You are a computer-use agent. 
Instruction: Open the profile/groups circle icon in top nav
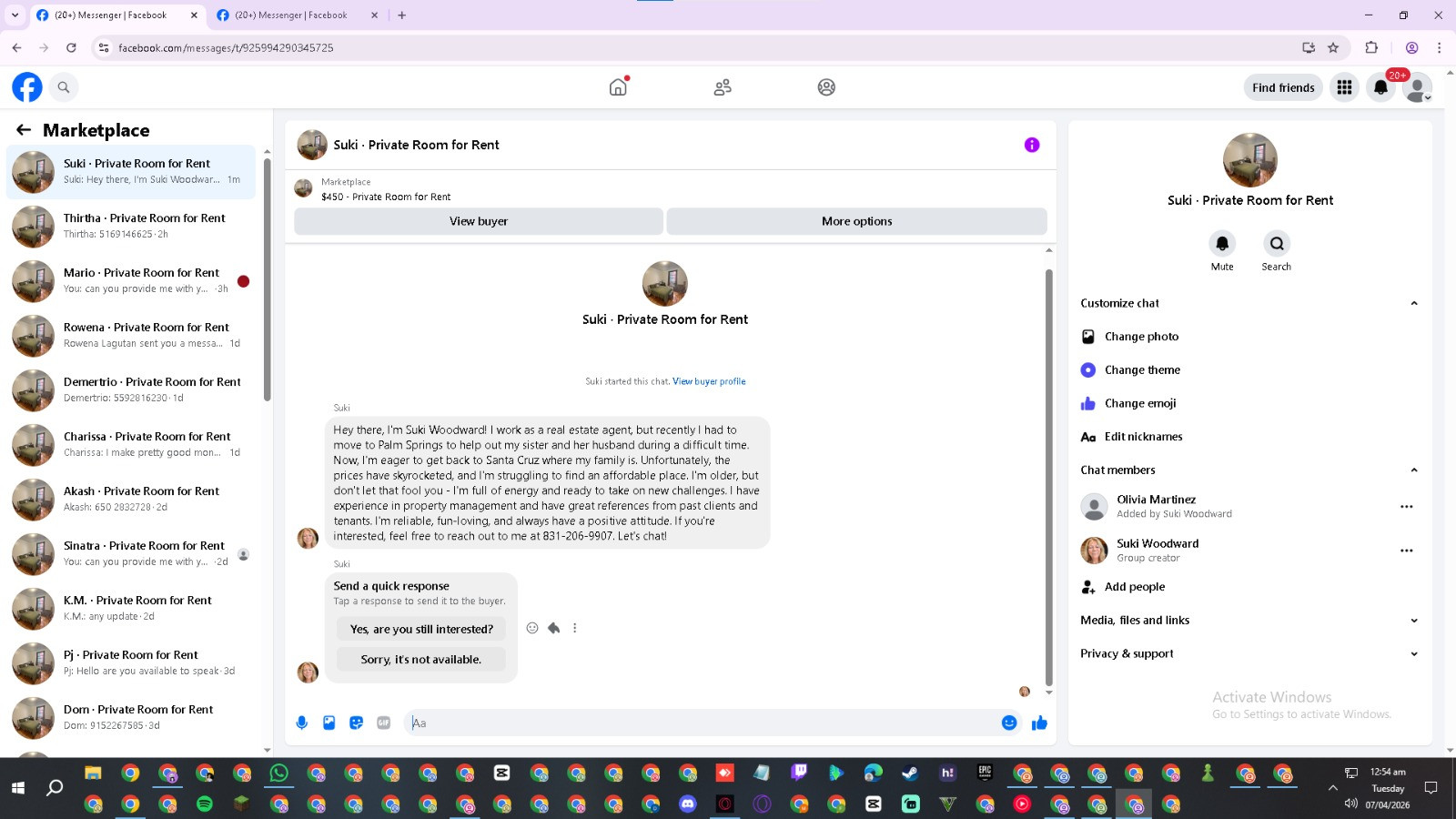coord(826,87)
